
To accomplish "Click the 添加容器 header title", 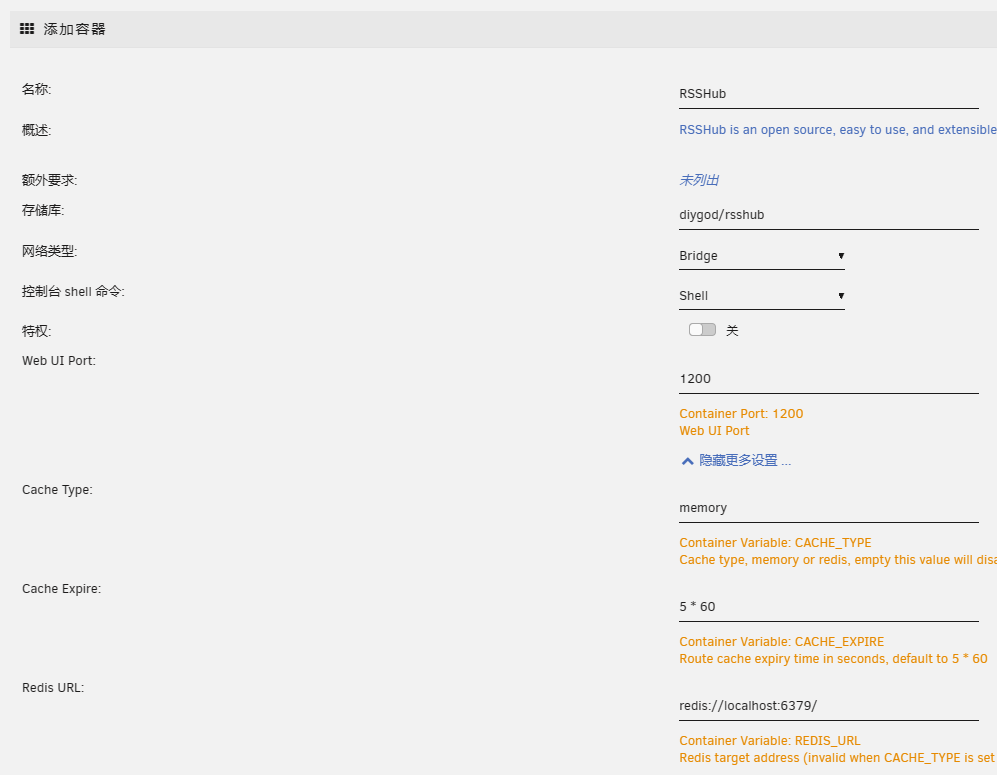I will click(x=75, y=29).
